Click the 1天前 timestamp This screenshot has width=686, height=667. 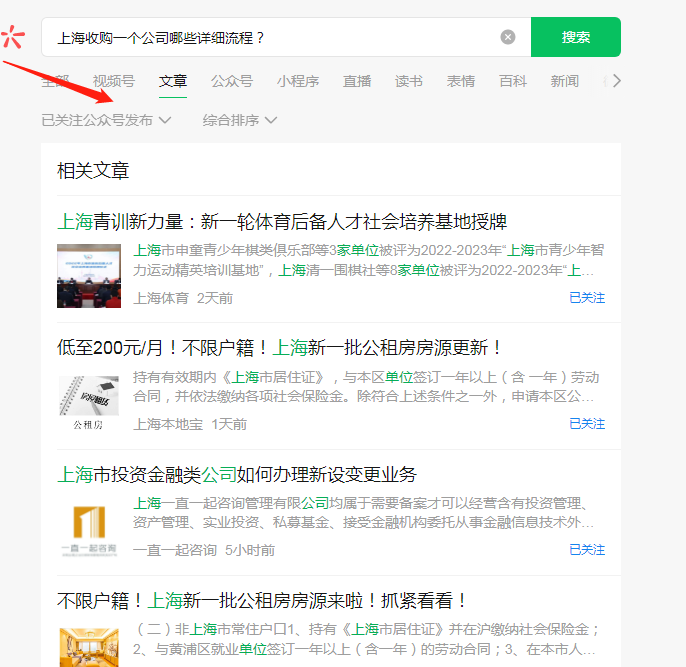pos(229,424)
